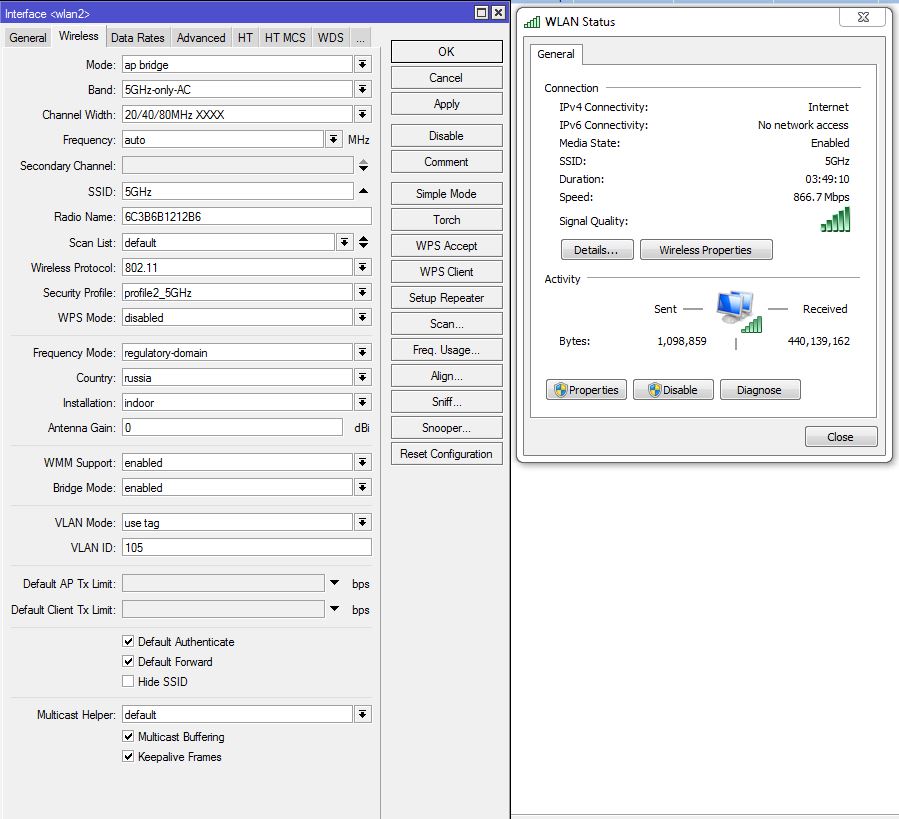
Task: Uncheck Keepalive Frames
Action: [128, 757]
